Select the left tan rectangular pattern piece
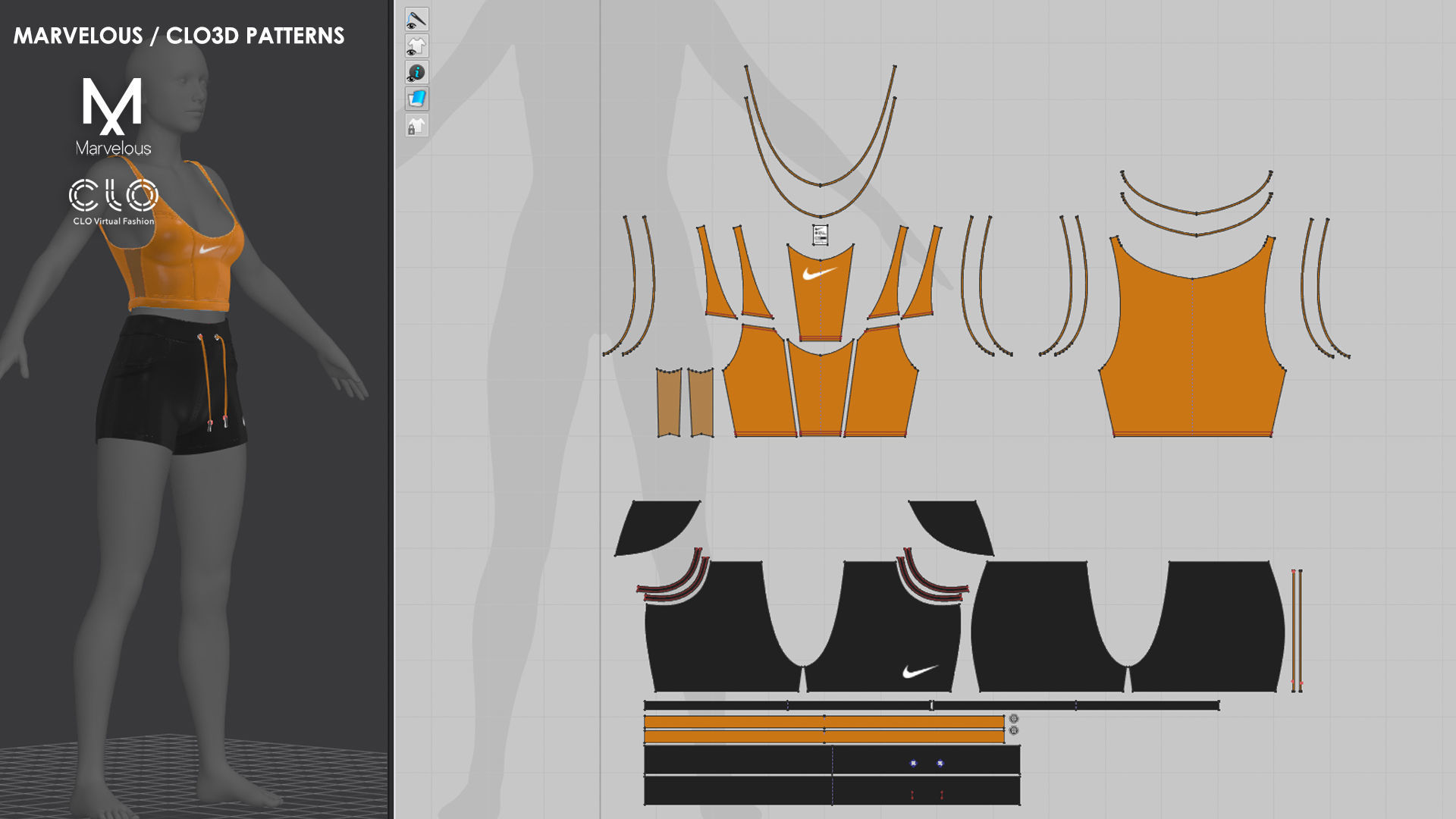The width and height of the screenshot is (1456, 819). 668,403
